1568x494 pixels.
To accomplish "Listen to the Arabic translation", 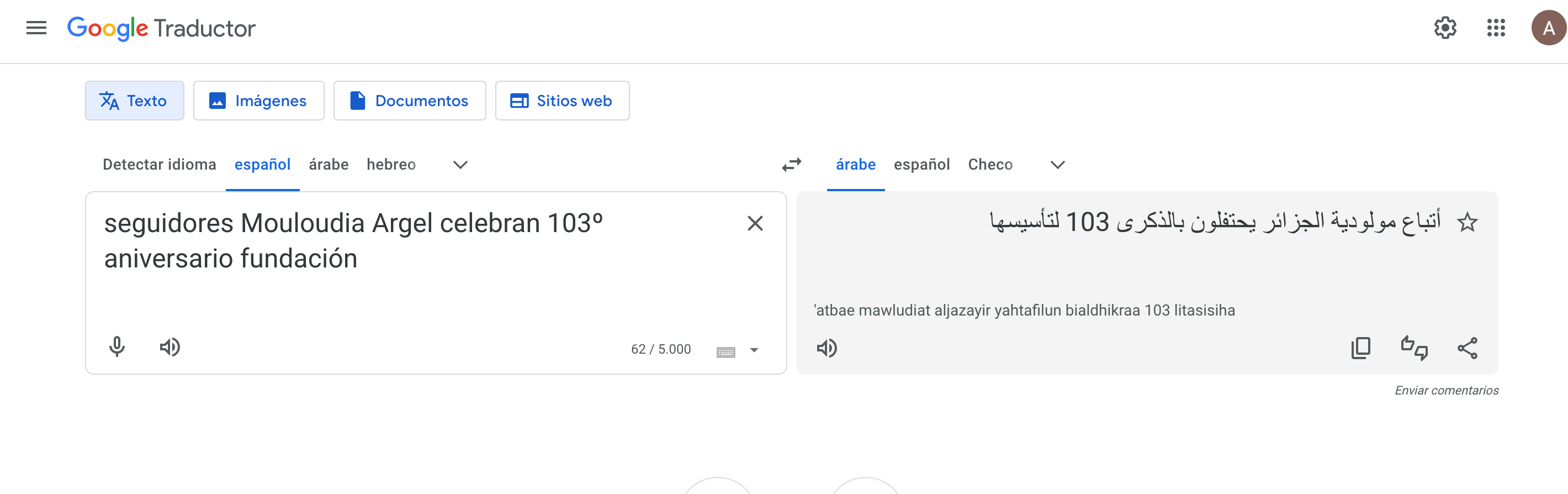I will click(x=827, y=349).
